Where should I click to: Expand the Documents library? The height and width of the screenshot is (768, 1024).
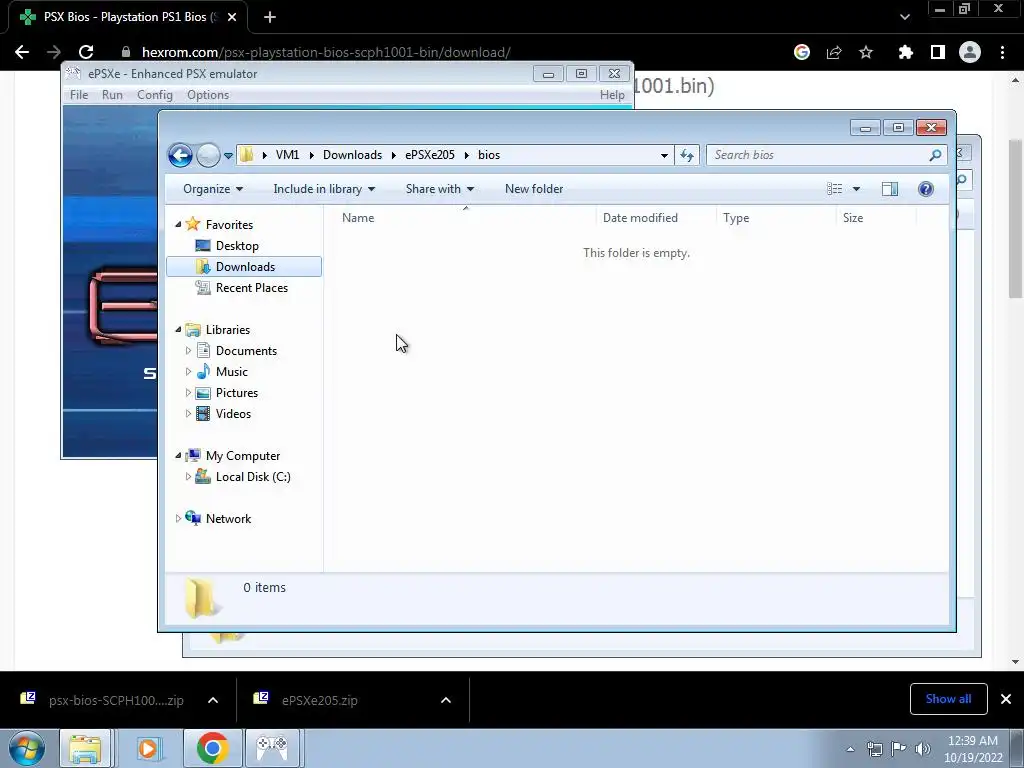[x=188, y=351]
